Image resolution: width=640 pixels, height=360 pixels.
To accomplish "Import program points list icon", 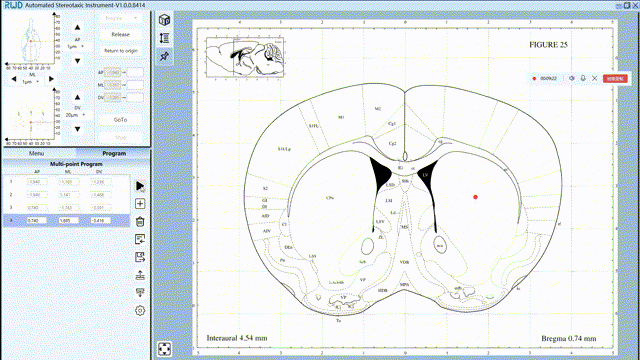I will [140, 239].
